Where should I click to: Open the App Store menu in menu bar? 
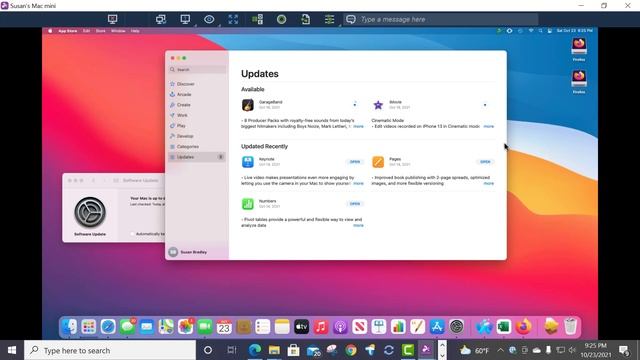pos(67,31)
